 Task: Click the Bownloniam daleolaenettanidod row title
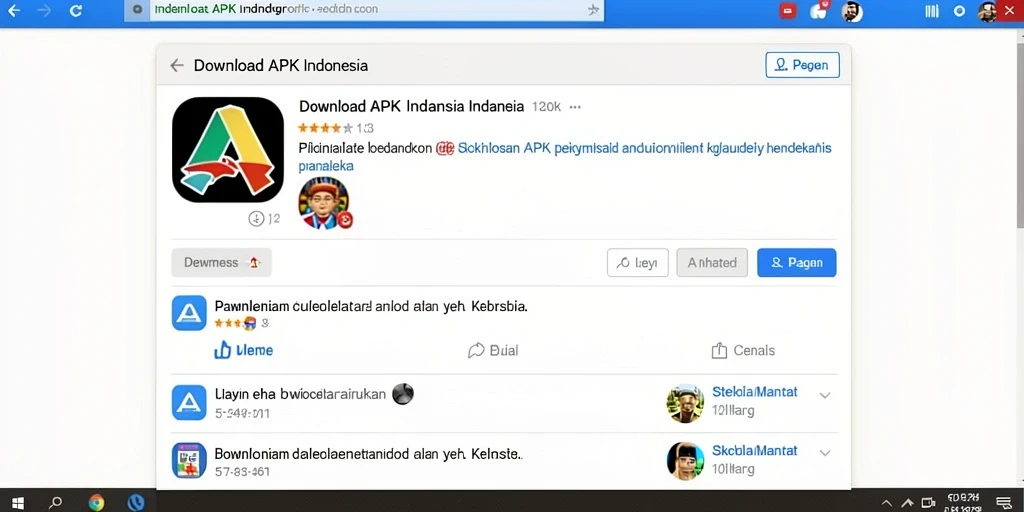[x=369, y=453]
